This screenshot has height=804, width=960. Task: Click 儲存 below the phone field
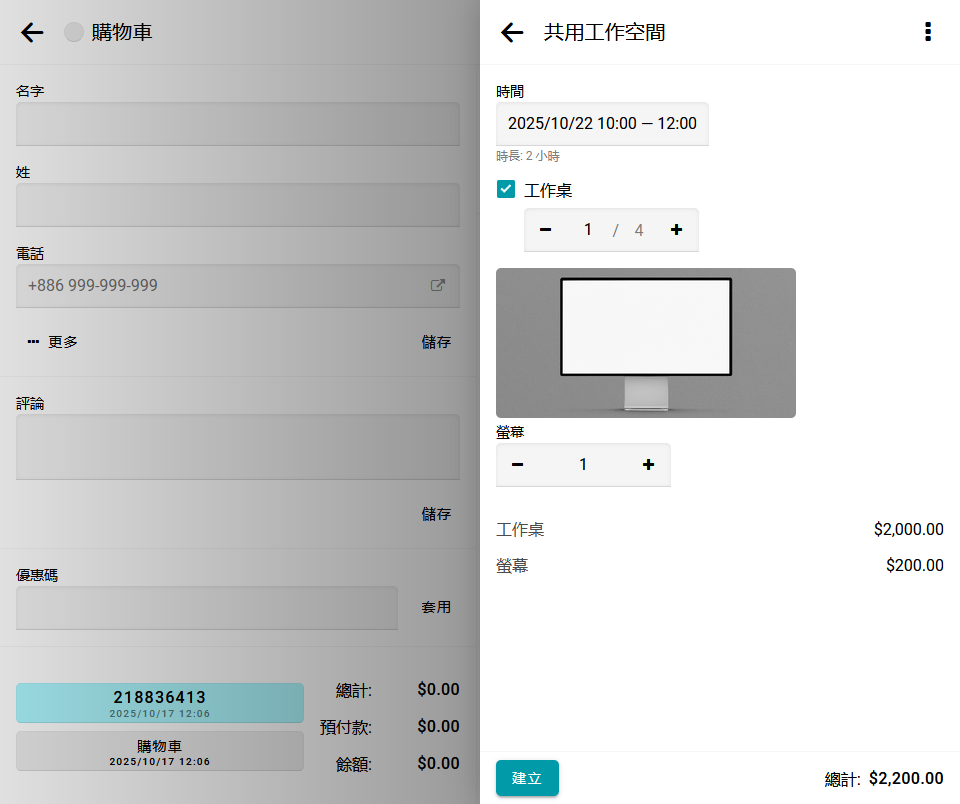click(x=436, y=342)
